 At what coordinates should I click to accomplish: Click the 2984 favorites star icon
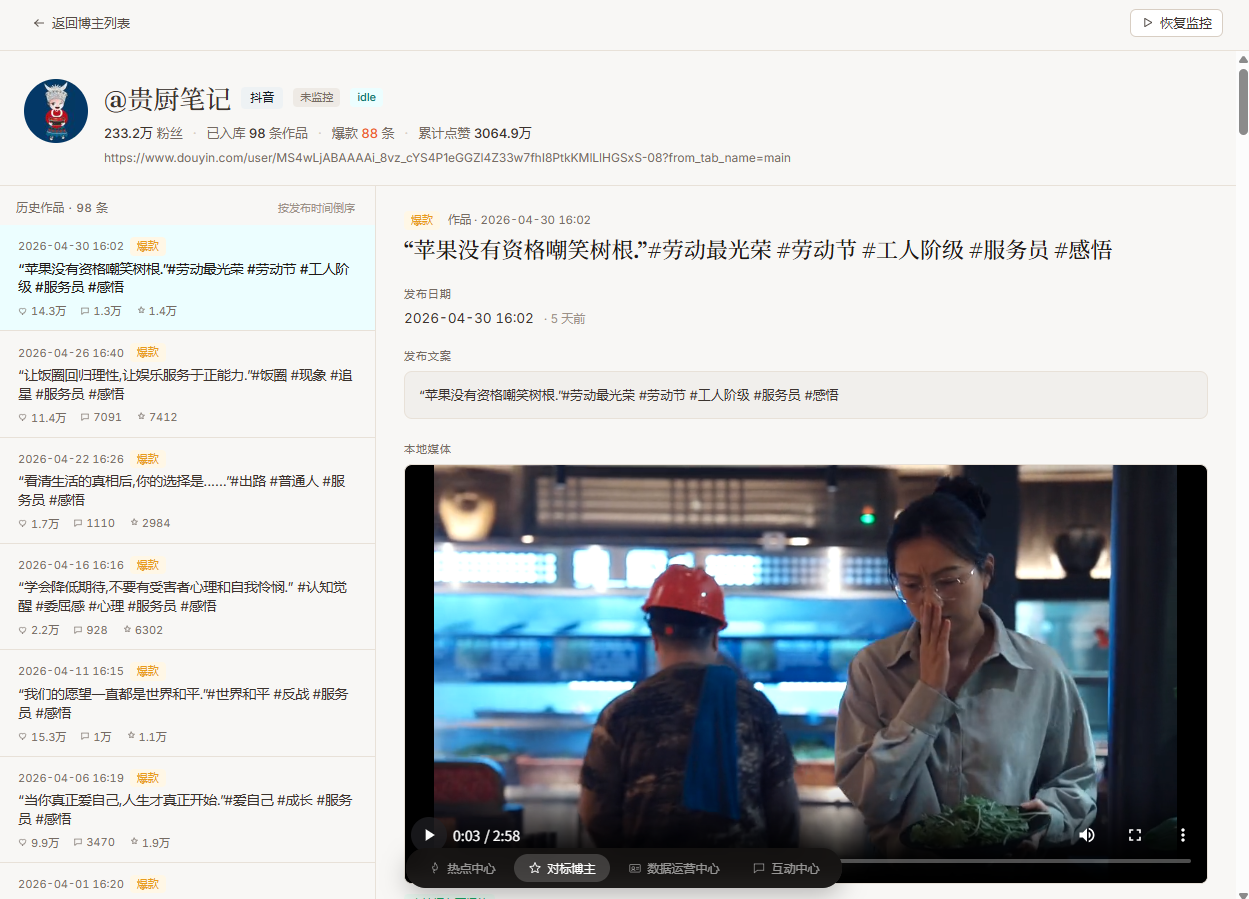point(134,523)
